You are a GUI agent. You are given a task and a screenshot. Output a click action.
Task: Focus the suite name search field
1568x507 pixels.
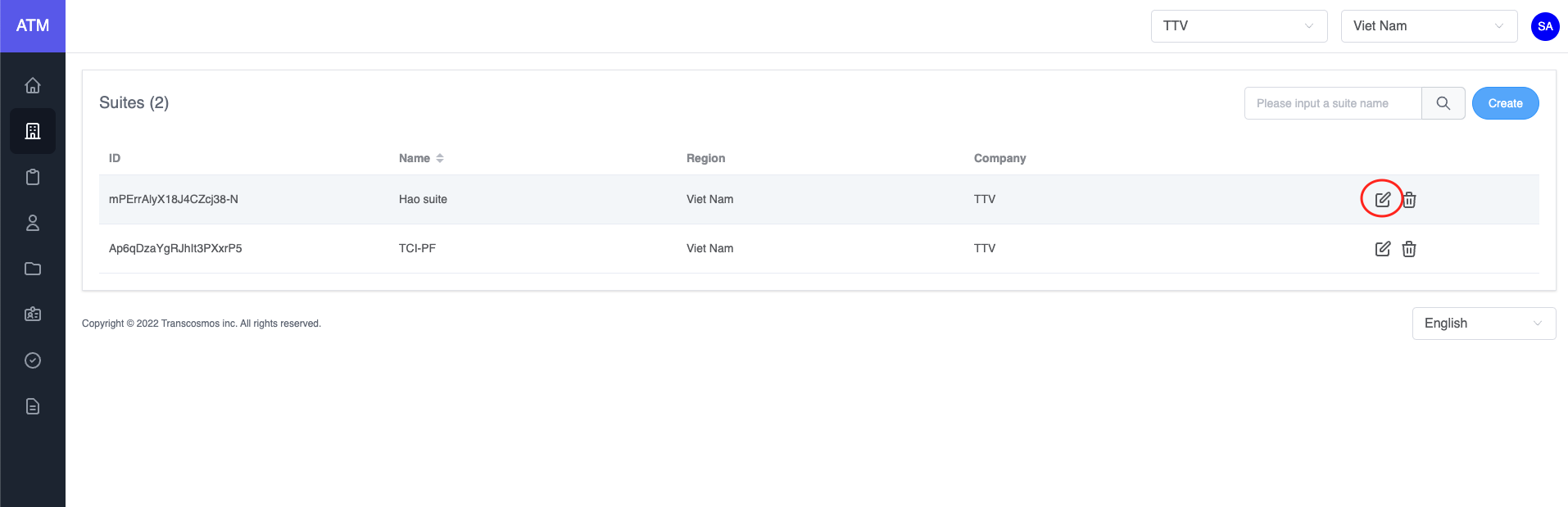click(x=1332, y=103)
